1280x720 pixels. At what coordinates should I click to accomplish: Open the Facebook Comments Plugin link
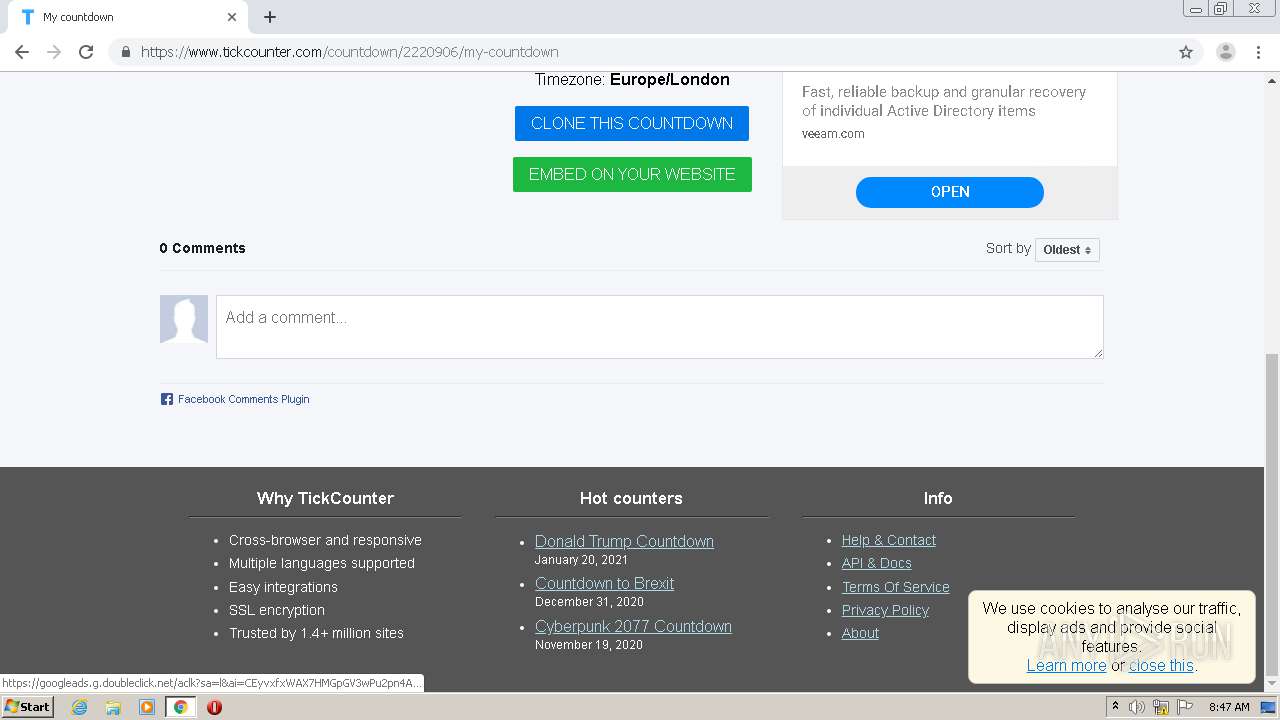click(x=243, y=399)
